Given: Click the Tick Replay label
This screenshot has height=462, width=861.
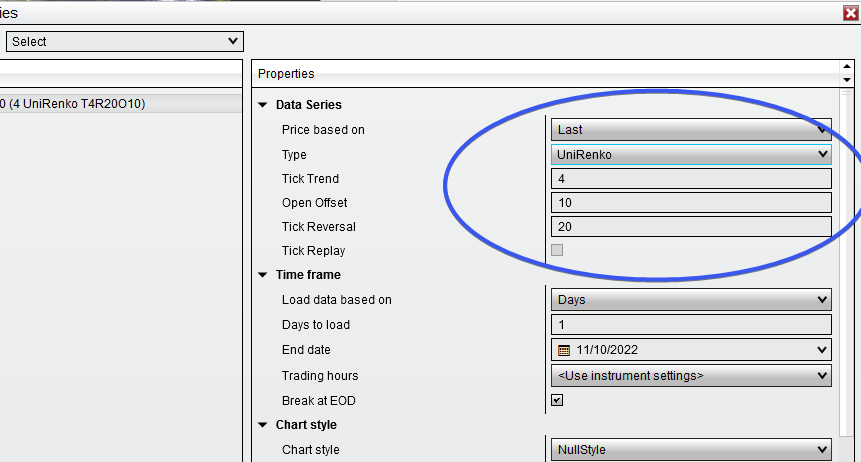Looking at the screenshot, I should coord(314,251).
